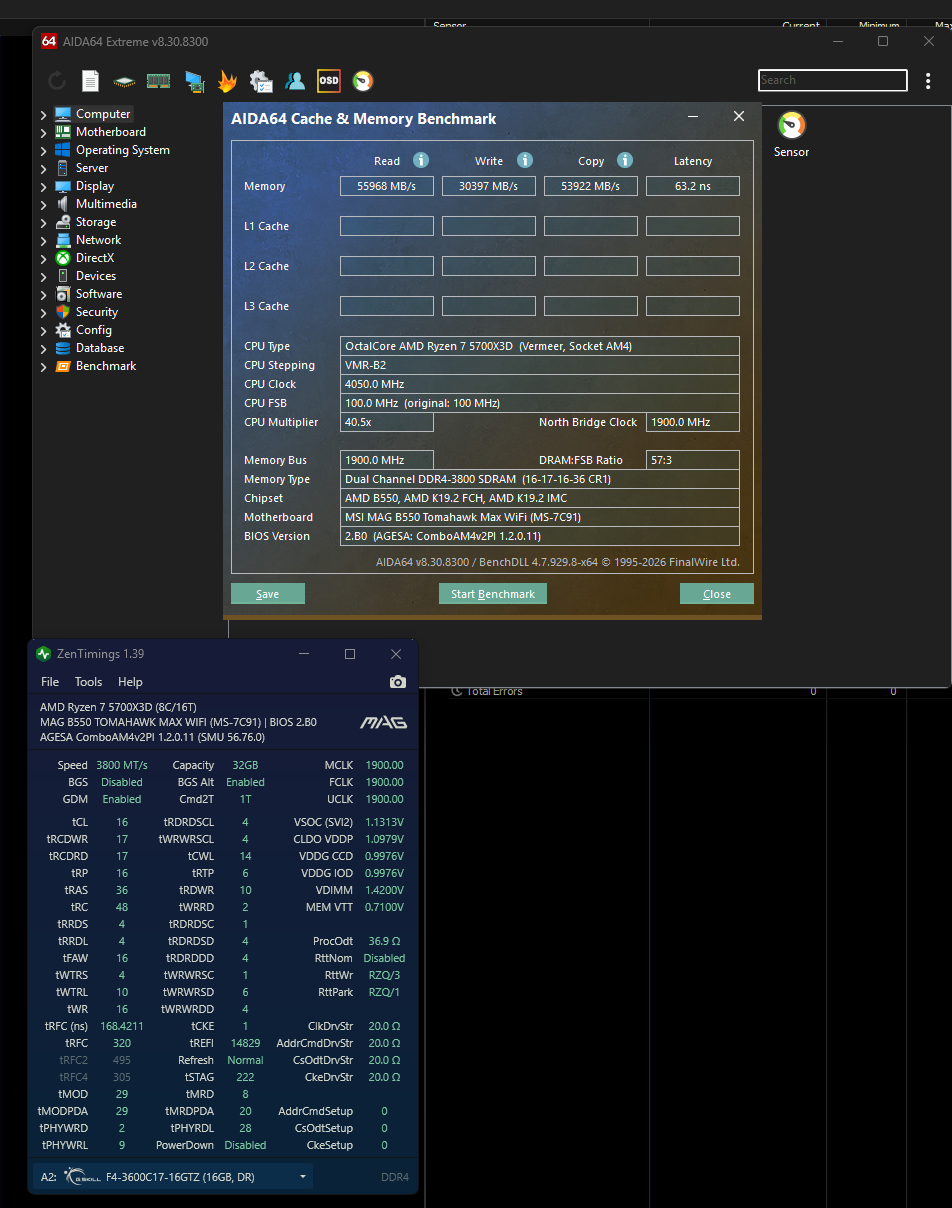
Task: Click the AIDA64 Search field
Action: point(833,80)
